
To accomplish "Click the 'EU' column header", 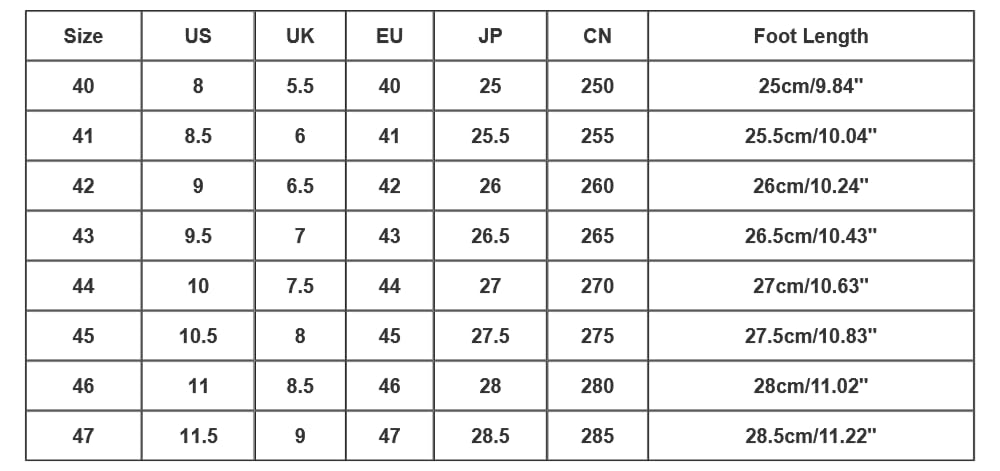I will [x=389, y=37].
